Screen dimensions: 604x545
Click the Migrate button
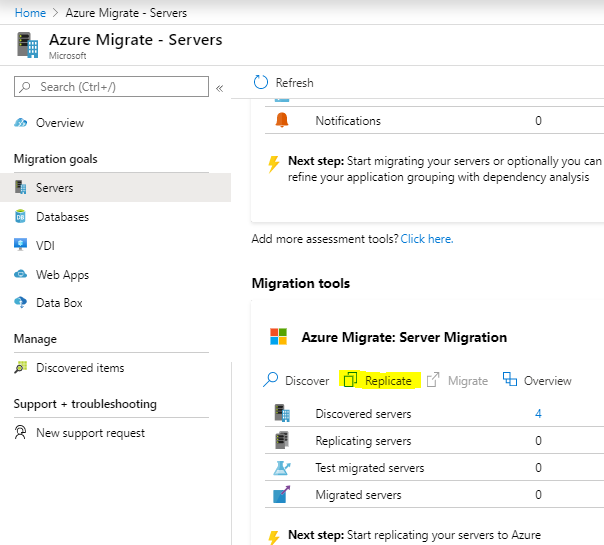[x=468, y=381]
